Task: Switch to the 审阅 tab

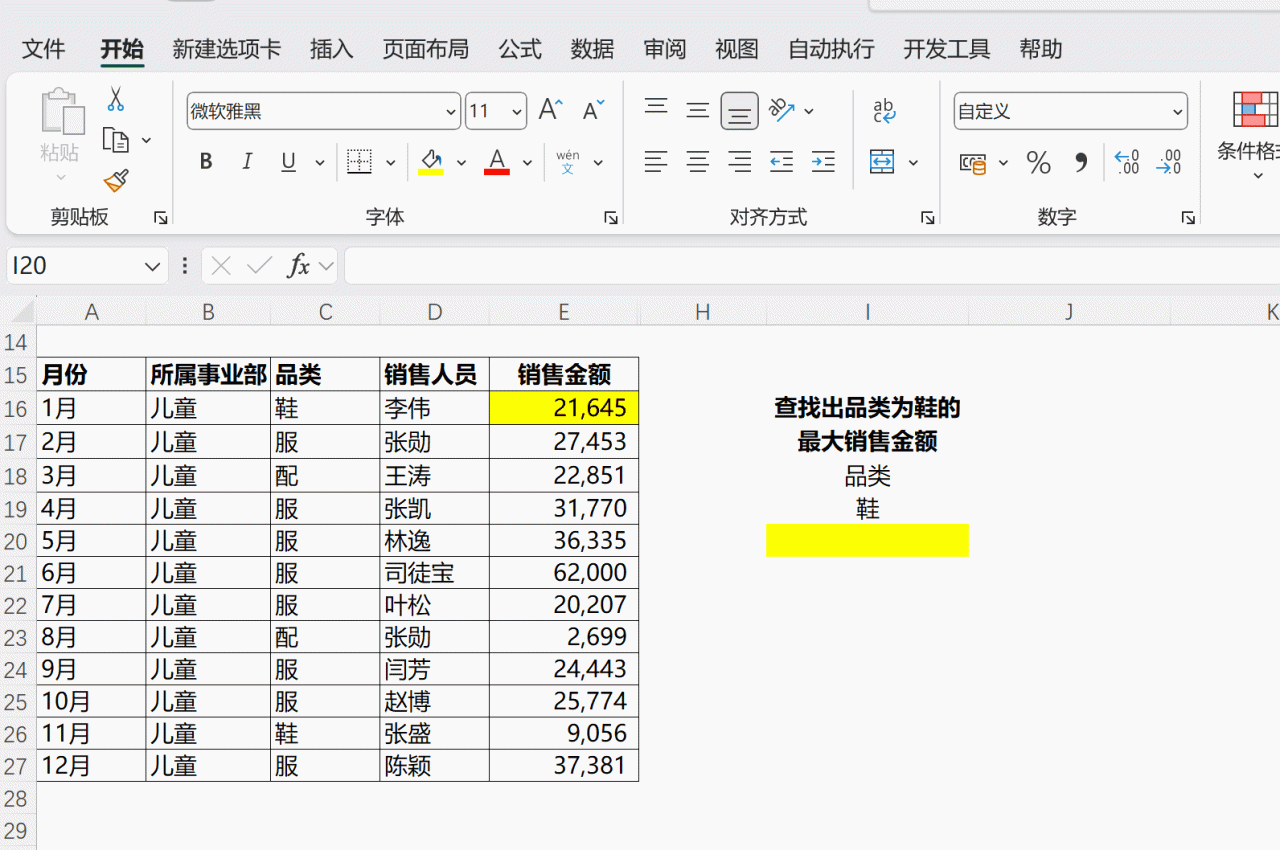Action: (x=664, y=49)
